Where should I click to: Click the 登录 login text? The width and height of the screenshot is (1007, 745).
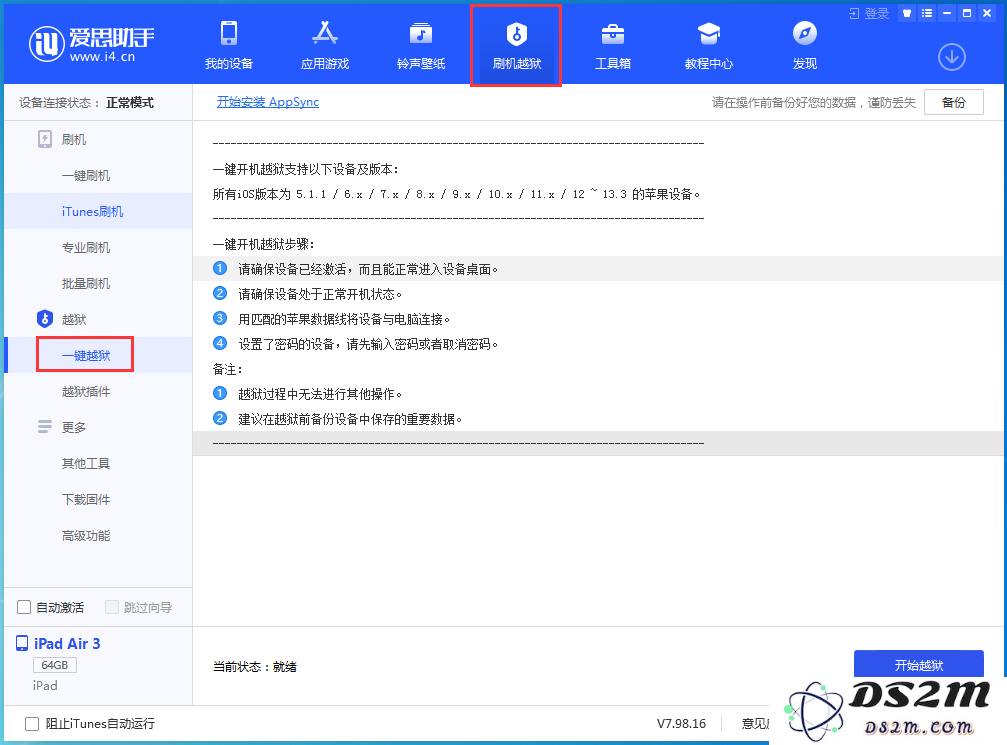tap(877, 13)
